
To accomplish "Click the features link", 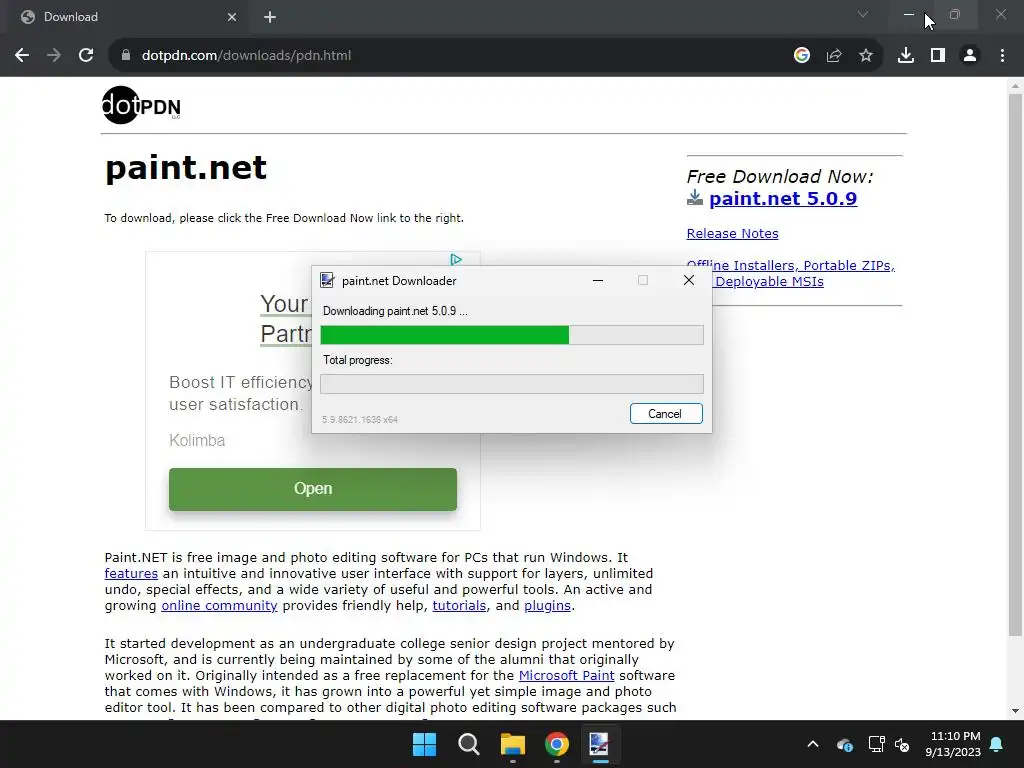I will point(131,573).
